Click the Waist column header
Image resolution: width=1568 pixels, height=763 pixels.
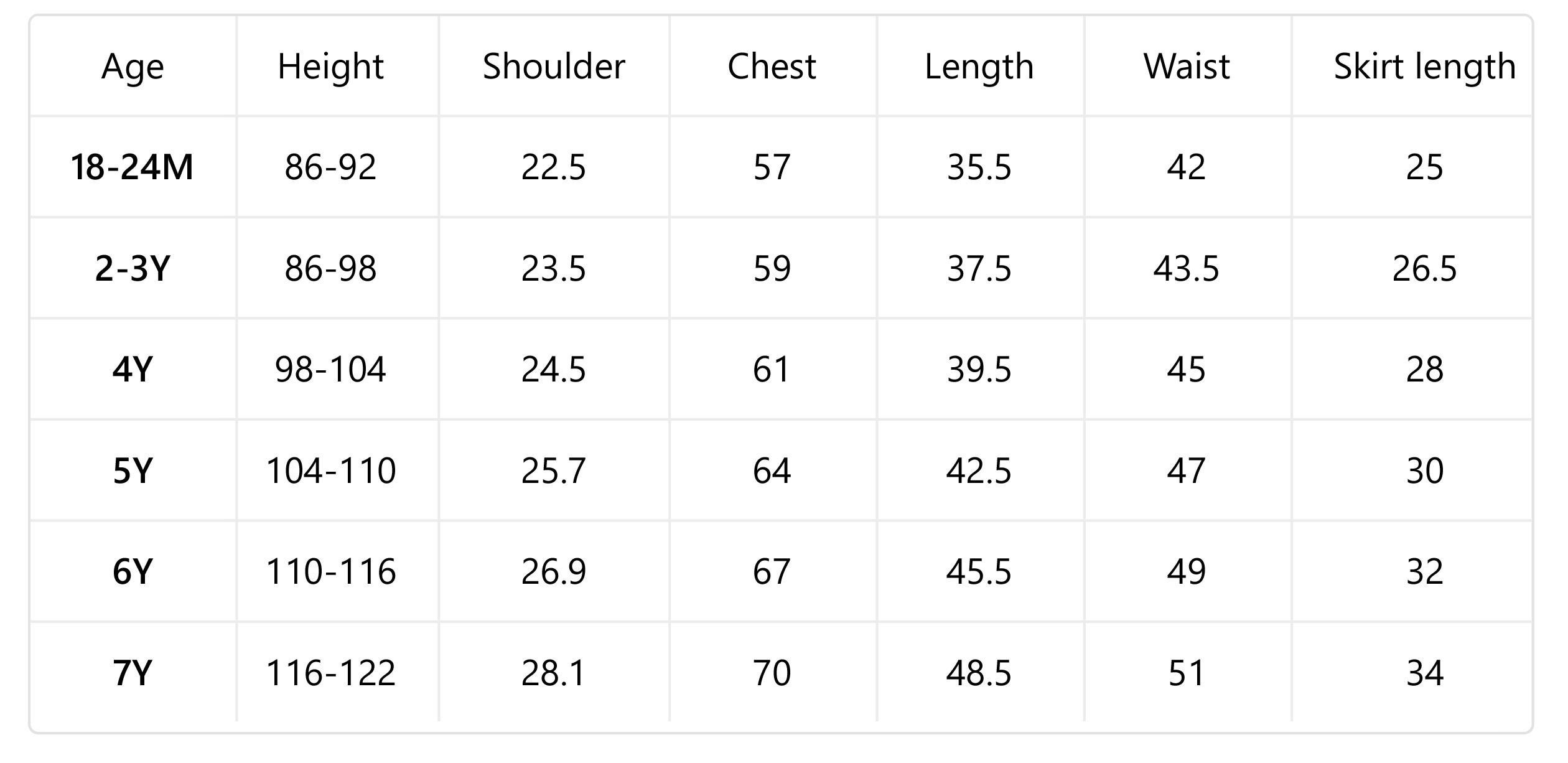1187,67
